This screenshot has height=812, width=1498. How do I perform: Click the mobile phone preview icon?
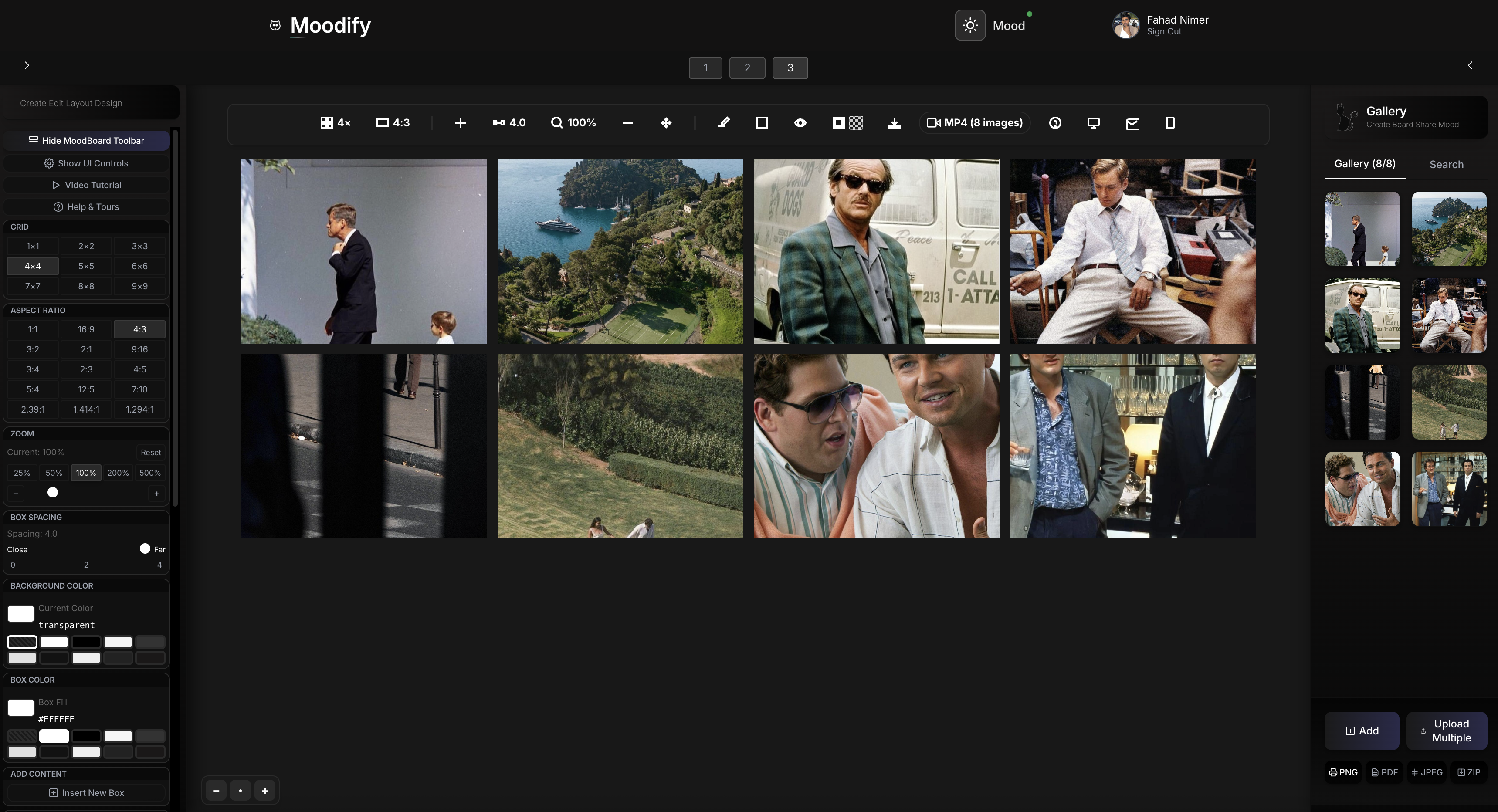[x=1170, y=123]
